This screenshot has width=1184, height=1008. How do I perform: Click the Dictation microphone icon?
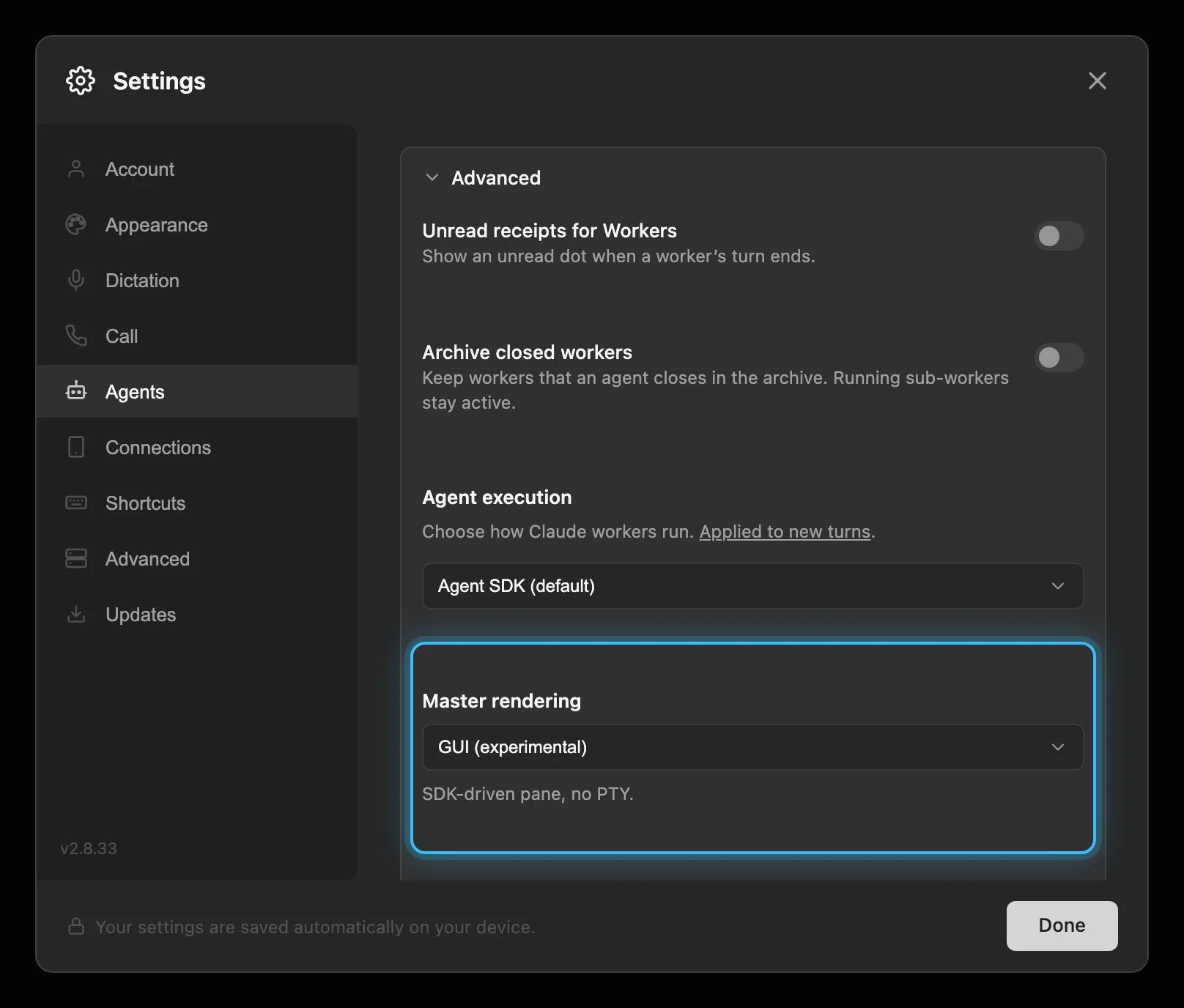[x=76, y=281]
